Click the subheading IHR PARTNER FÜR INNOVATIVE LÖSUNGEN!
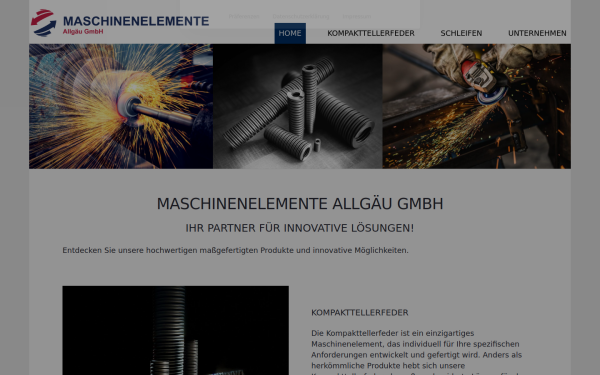 click(300, 228)
